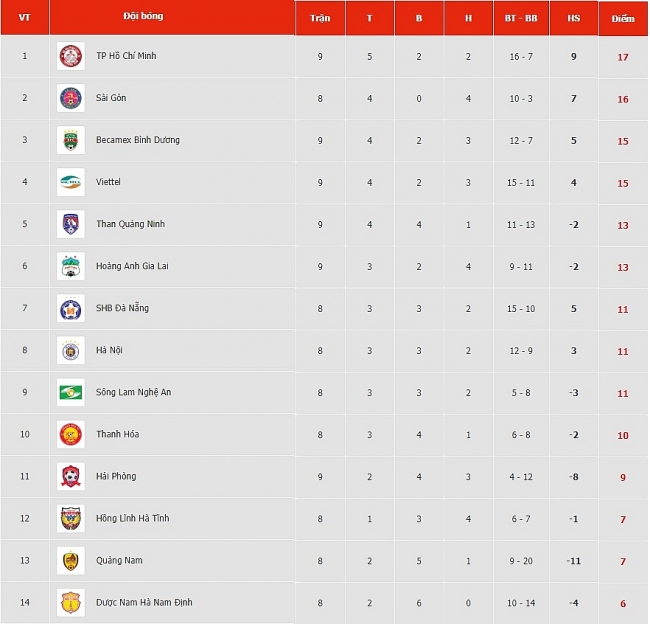The width and height of the screenshot is (650, 624).
Task: Click the Hồng Lĩnh Hà Tĩnh team name
Action: [133, 518]
